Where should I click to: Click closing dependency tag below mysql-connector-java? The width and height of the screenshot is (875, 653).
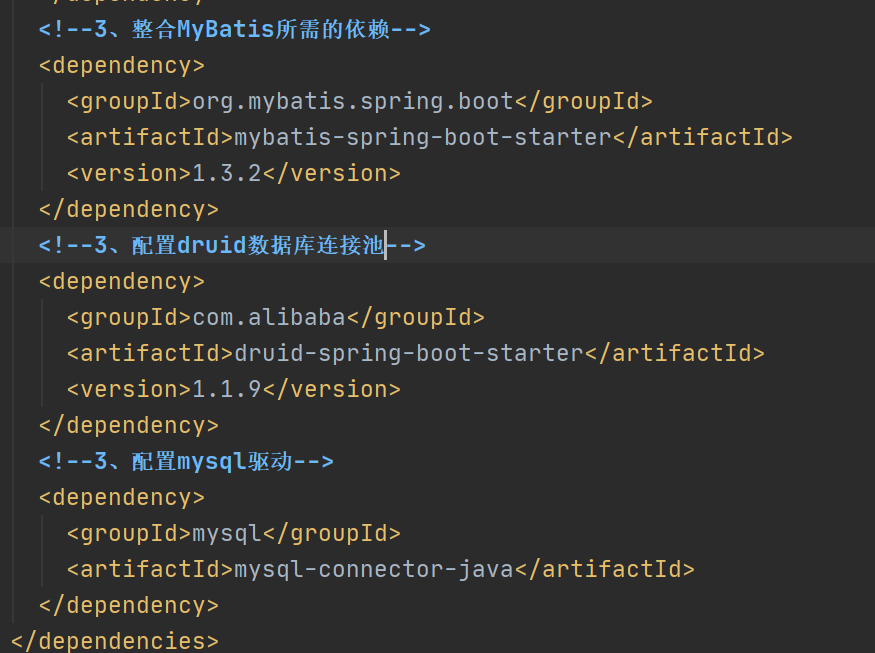(x=129, y=606)
